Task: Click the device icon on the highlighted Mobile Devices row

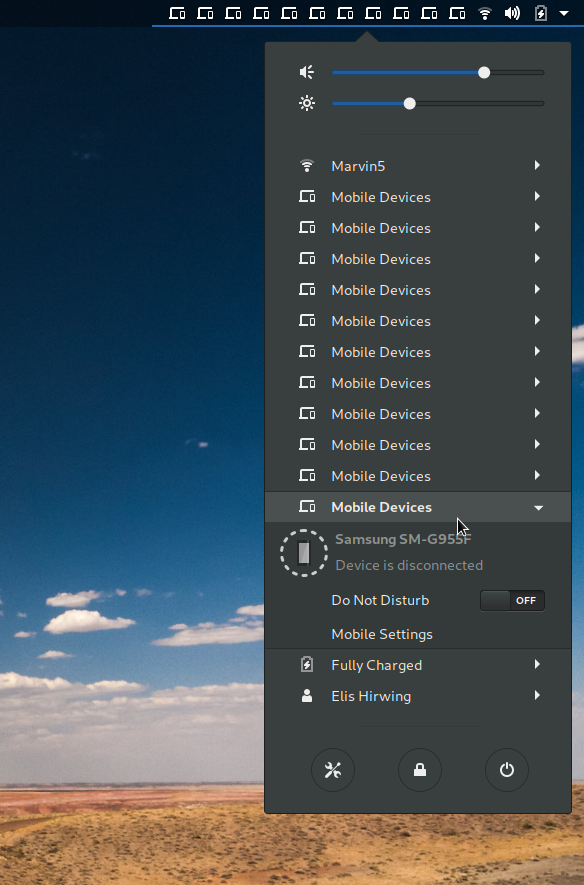Action: (307, 506)
